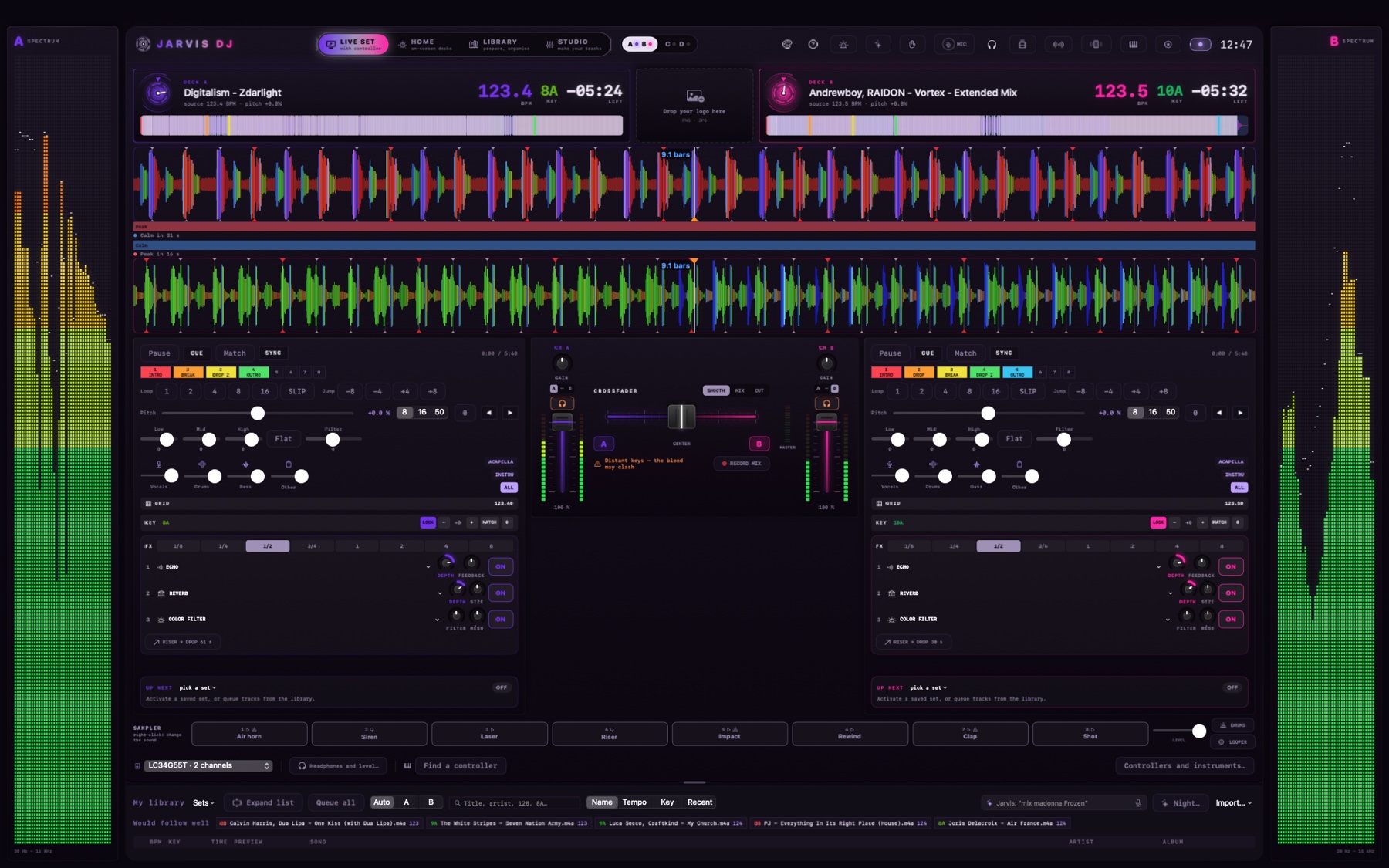
Task: Click 'Find a controller' button
Action: click(461, 765)
